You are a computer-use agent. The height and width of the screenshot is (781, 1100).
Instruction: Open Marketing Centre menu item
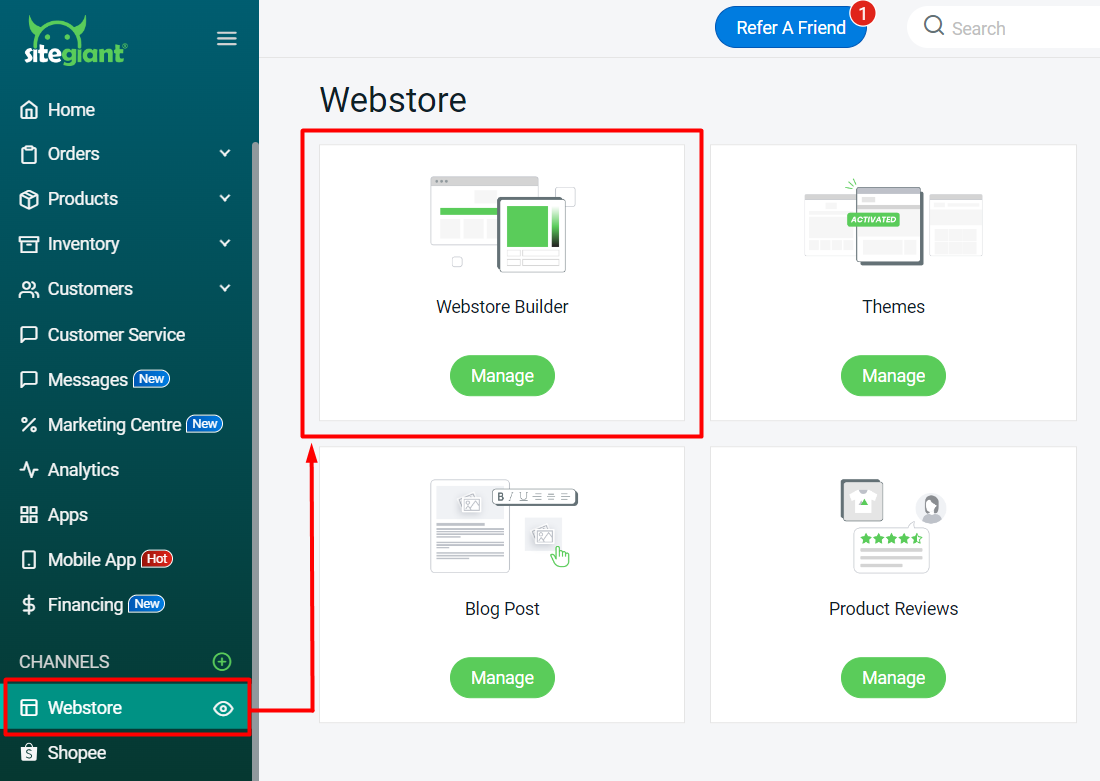[114, 425]
